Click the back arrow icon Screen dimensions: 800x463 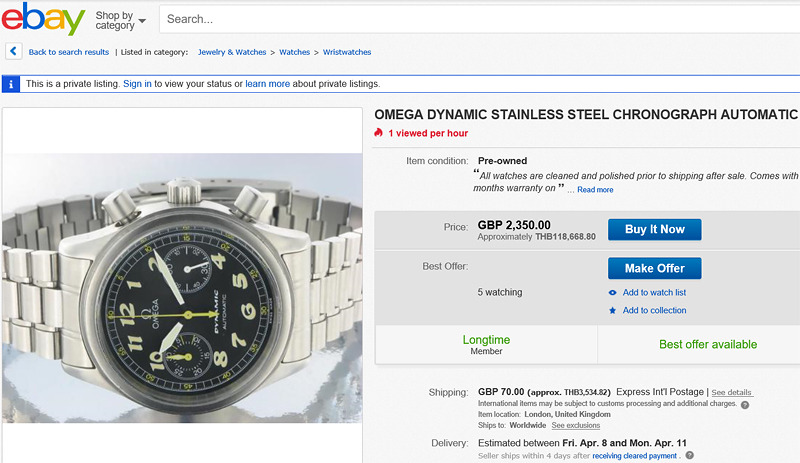(13, 51)
